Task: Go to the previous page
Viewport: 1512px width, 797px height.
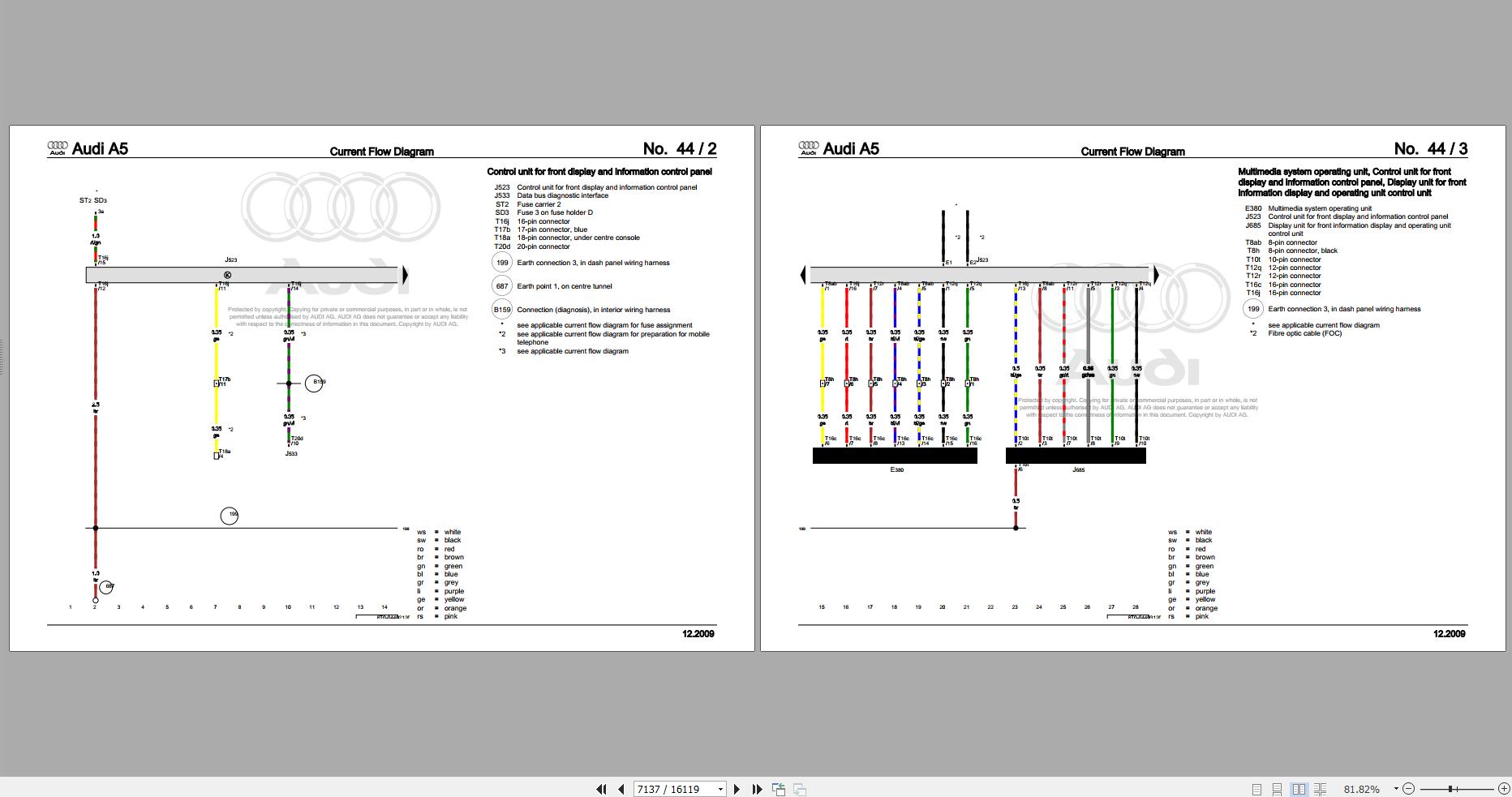Action: 621,789
